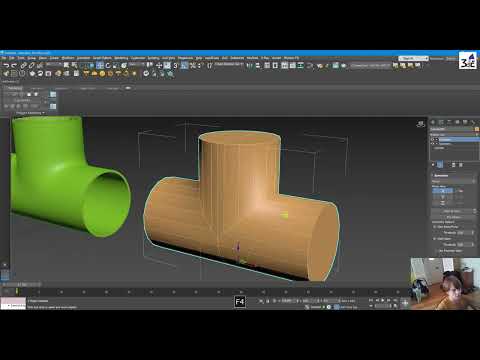Viewport: 480px width, 360px height.
Task: Open the Tools menu
Action: (21, 58)
